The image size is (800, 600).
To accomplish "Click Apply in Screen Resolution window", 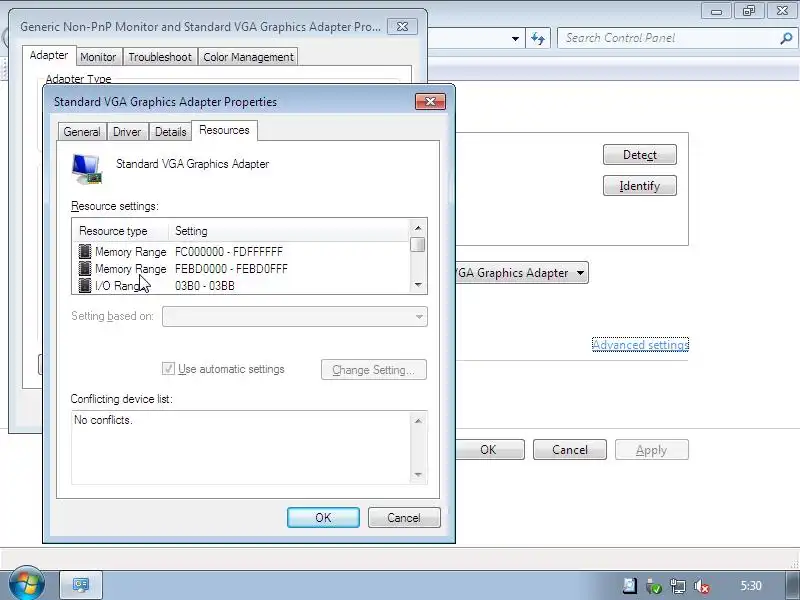I will click(652, 449).
